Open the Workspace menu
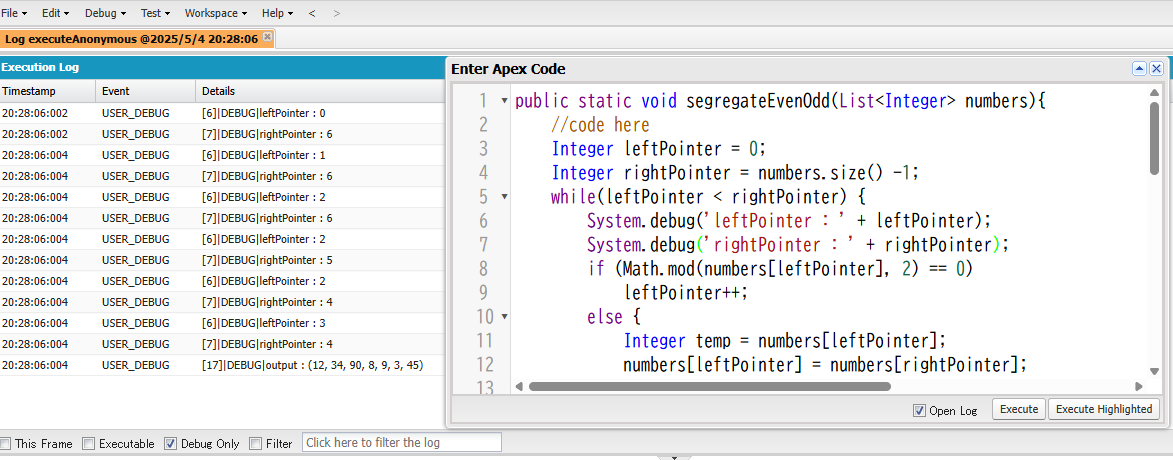This screenshot has height=460, width=1173. 215,13
